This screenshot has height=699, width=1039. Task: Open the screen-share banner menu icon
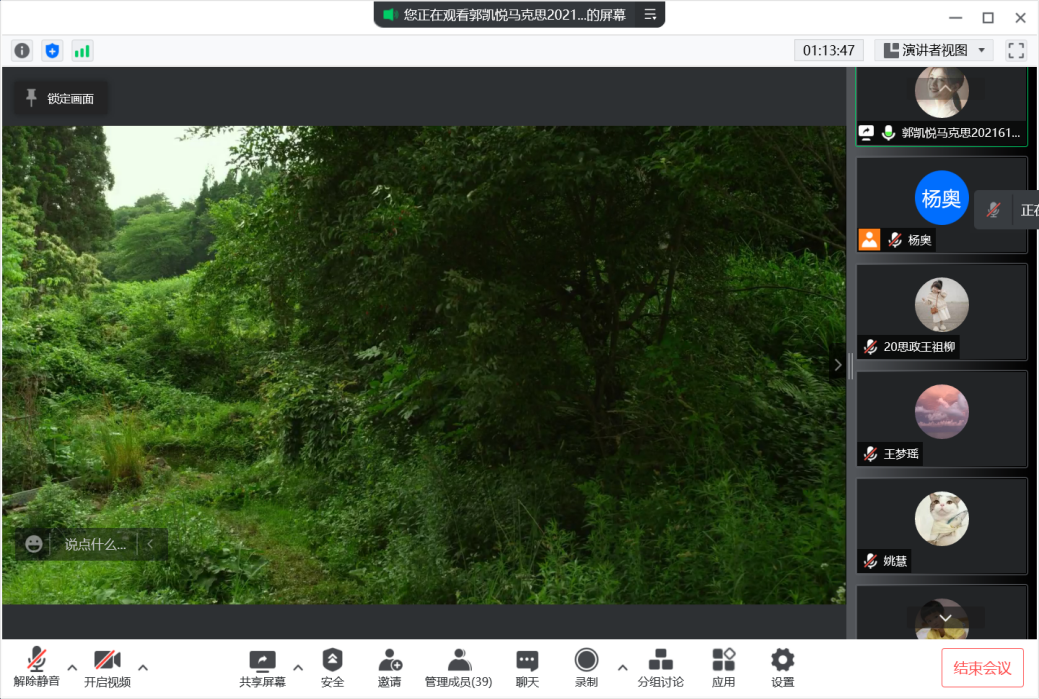(x=650, y=15)
